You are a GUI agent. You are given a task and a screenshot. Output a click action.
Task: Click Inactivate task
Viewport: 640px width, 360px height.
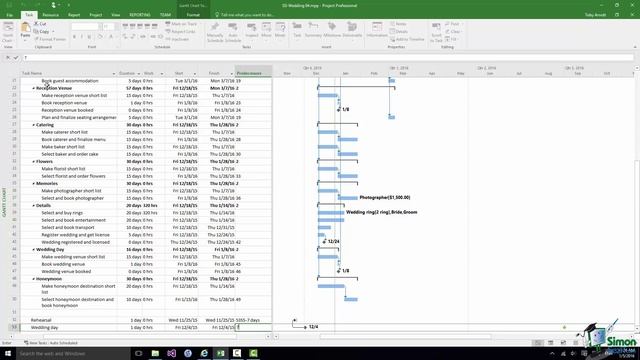[177, 39]
